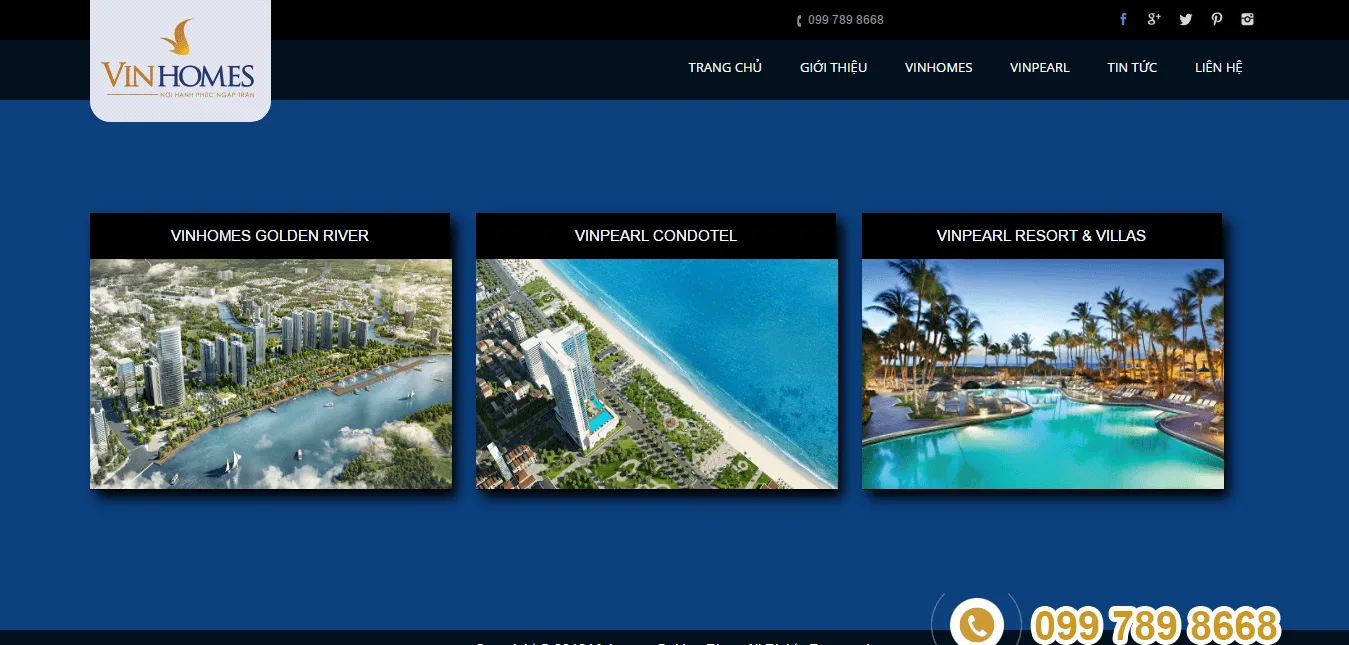Open Vinpearl navigation item
1349x645 pixels.
1040,68
